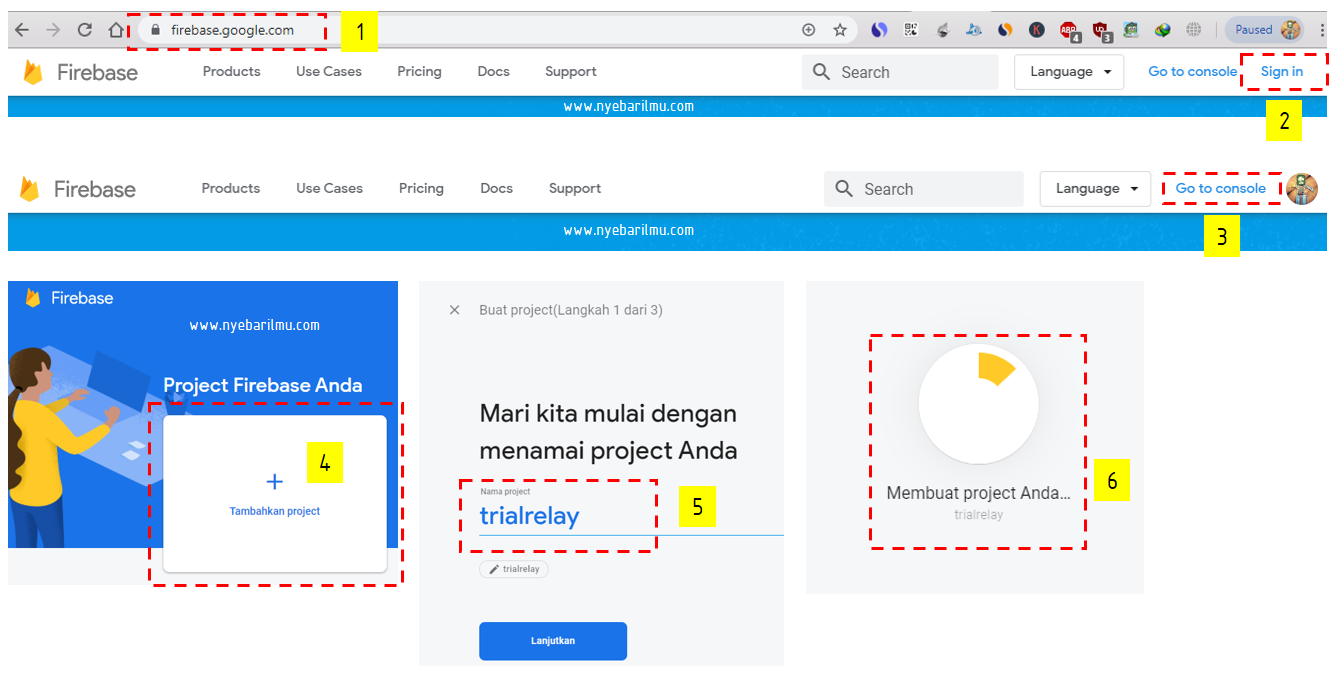Open the Language dropdown beside the profile avatar
1344x678 pixels.
tap(1096, 189)
